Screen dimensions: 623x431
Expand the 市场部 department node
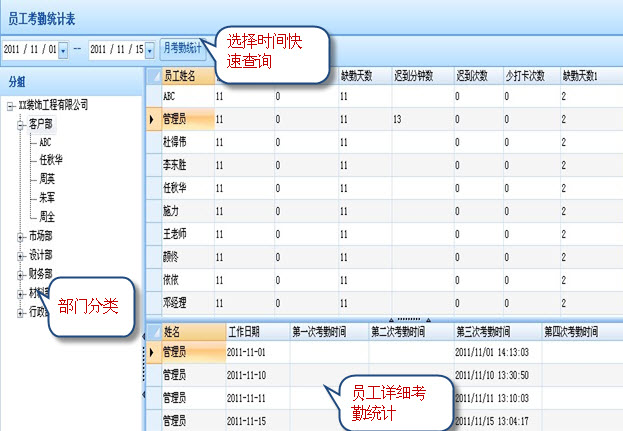(21, 237)
